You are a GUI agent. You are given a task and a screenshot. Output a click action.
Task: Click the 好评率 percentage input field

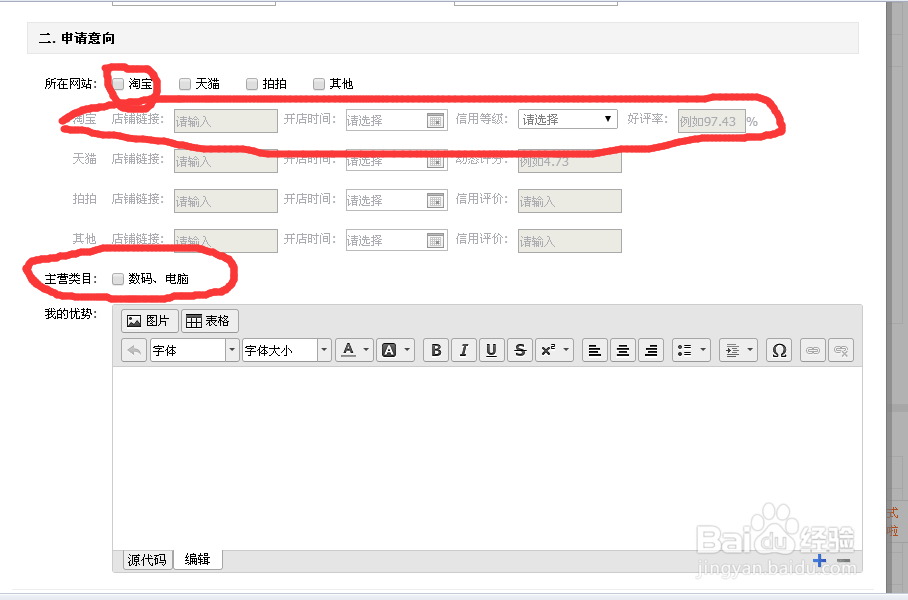[x=712, y=121]
